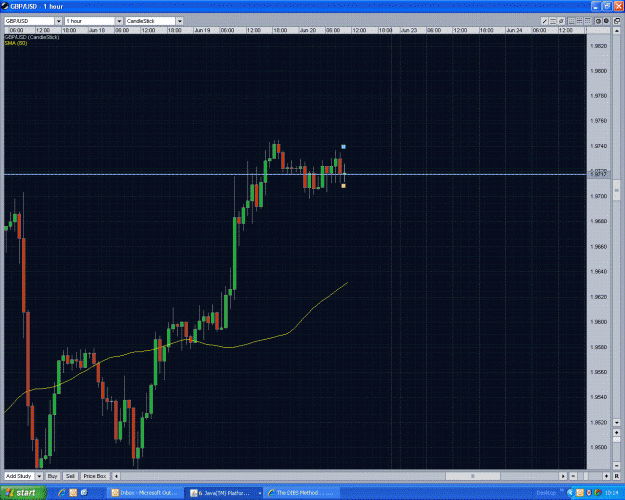
Task: Click the orange Outlook tray icon
Action: (x=580, y=493)
